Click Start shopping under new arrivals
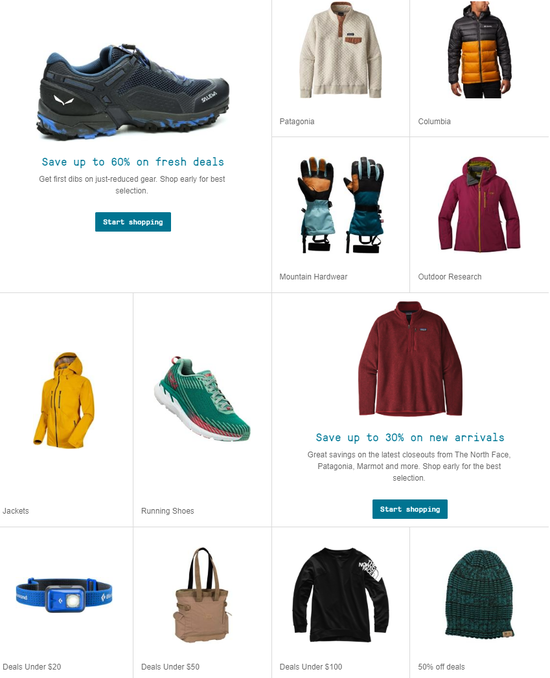550x678 pixels. pyautogui.click(x=409, y=509)
